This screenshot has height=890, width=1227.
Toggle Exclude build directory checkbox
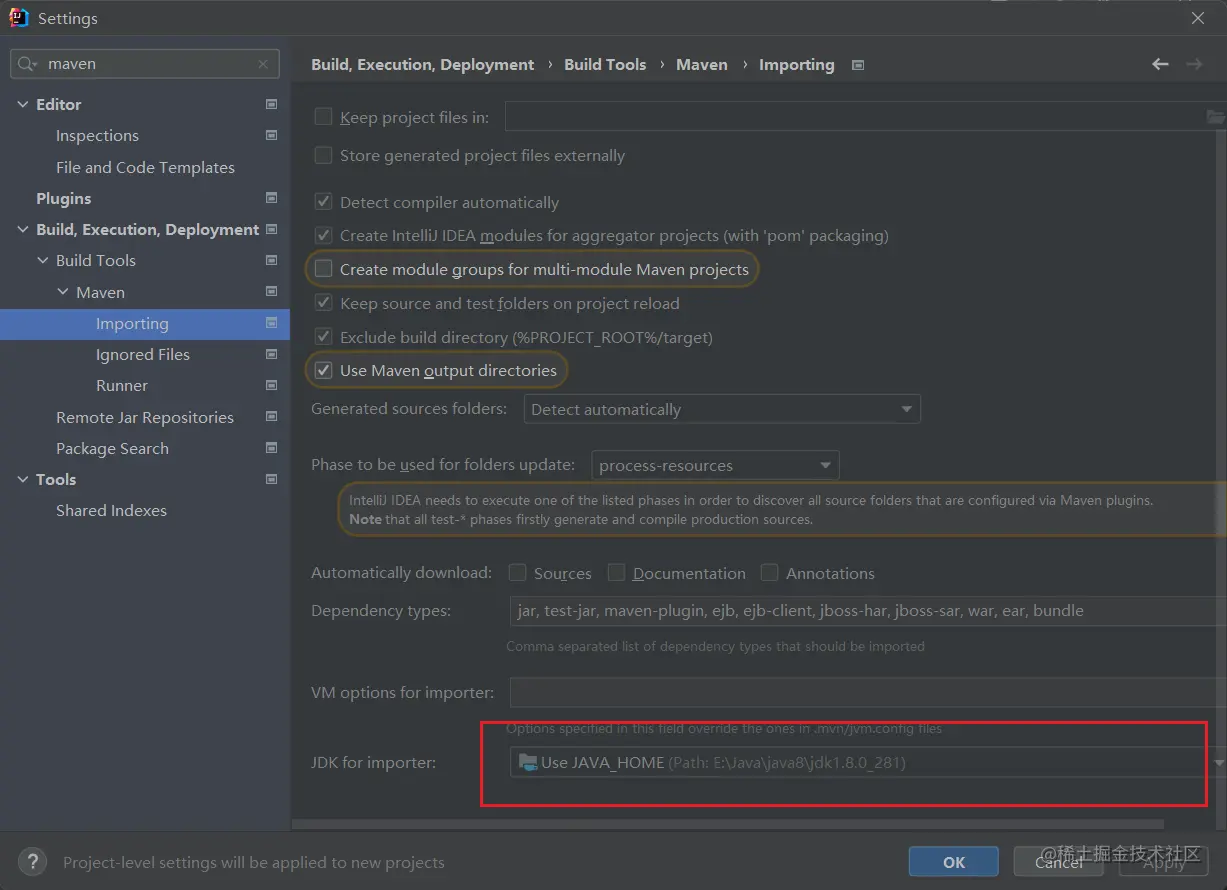pyautogui.click(x=323, y=337)
